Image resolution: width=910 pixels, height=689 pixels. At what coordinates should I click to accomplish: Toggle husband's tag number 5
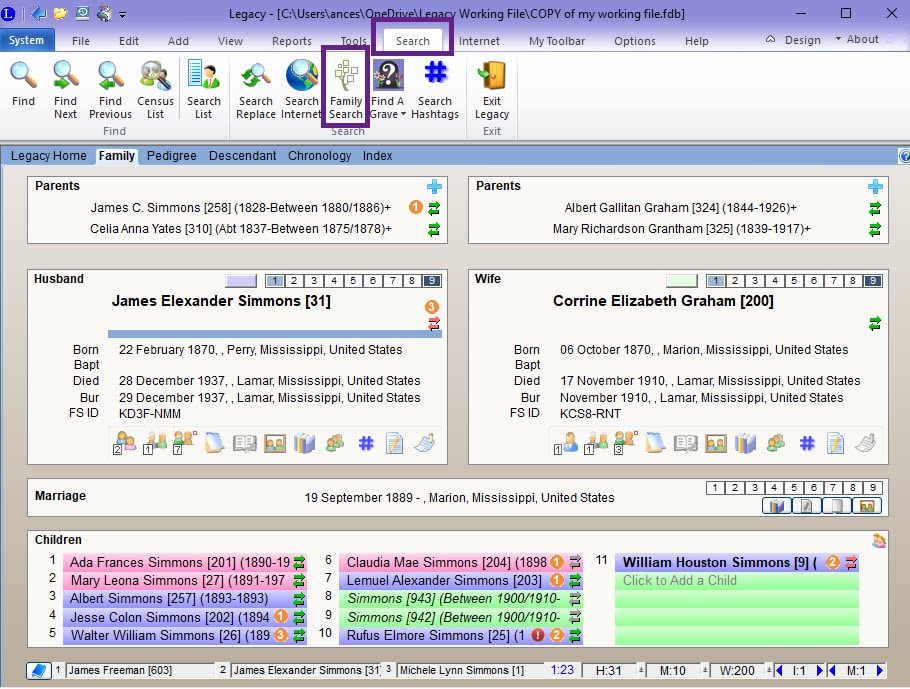pos(353,281)
